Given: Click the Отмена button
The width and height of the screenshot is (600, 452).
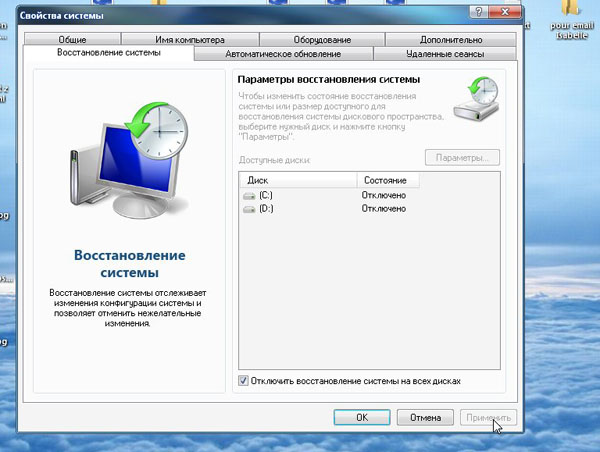Looking at the screenshot, I should pyautogui.click(x=421, y=417).
